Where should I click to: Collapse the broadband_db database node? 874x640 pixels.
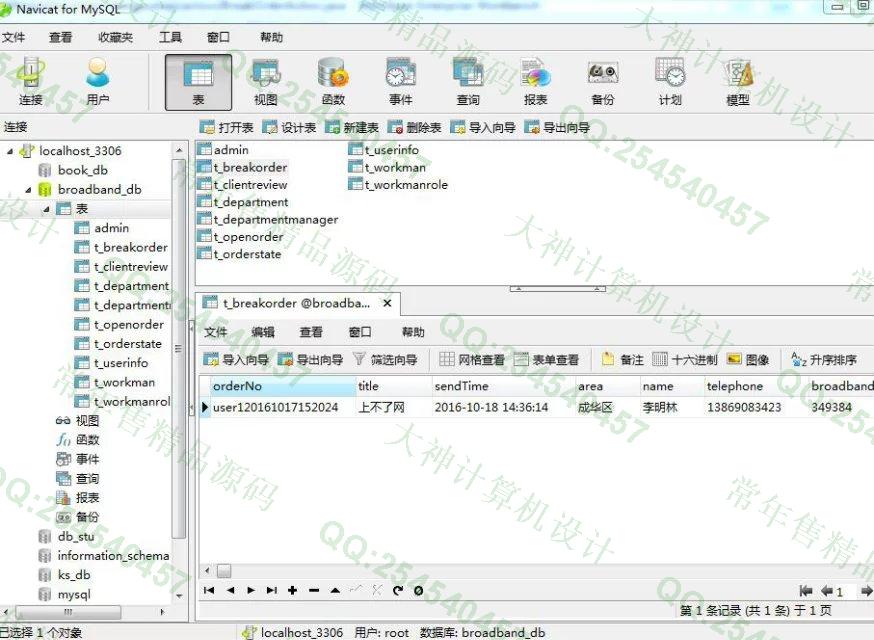[28, 190]
